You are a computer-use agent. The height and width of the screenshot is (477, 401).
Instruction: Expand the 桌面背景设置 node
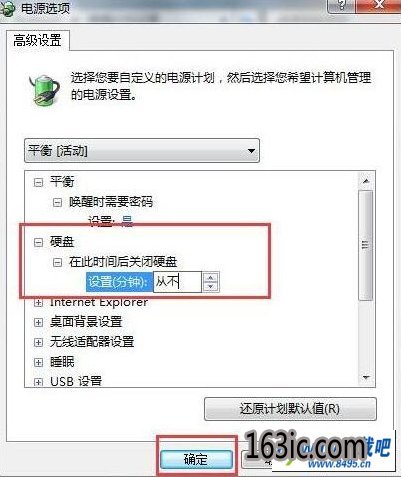point(38,322)
